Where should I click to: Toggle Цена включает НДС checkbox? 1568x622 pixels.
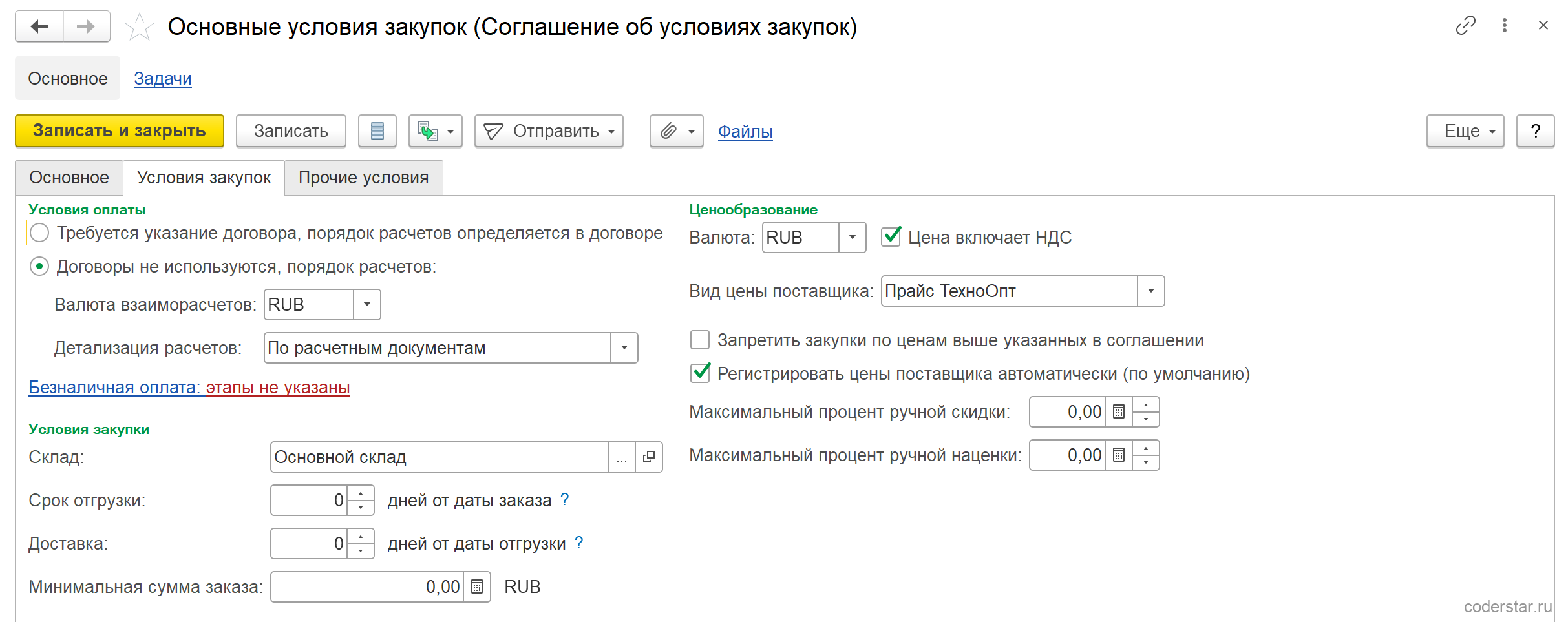(x=891, y=237)
